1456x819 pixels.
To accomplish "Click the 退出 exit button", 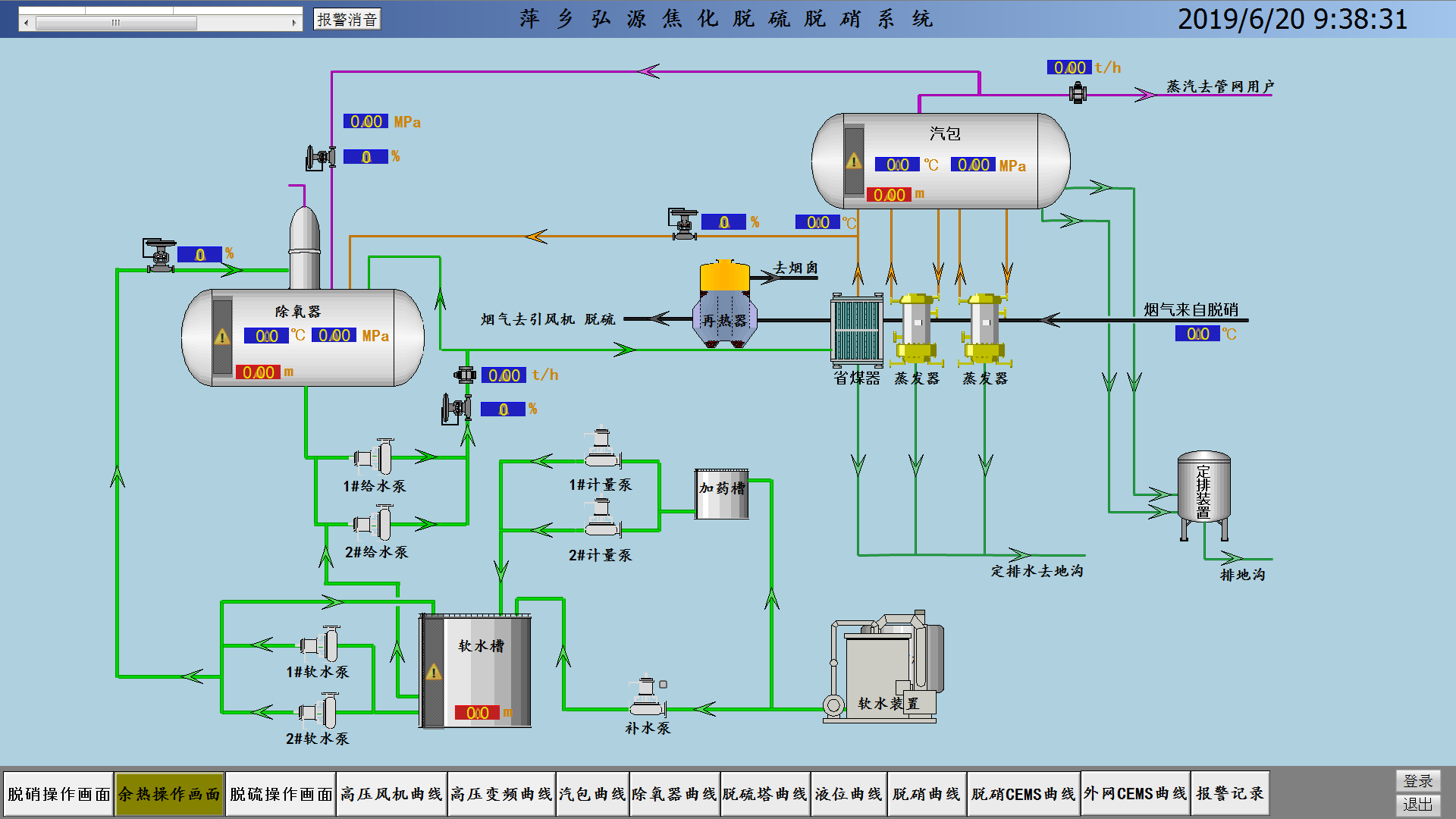I will pyautogui.click(x=1417, y=804).
